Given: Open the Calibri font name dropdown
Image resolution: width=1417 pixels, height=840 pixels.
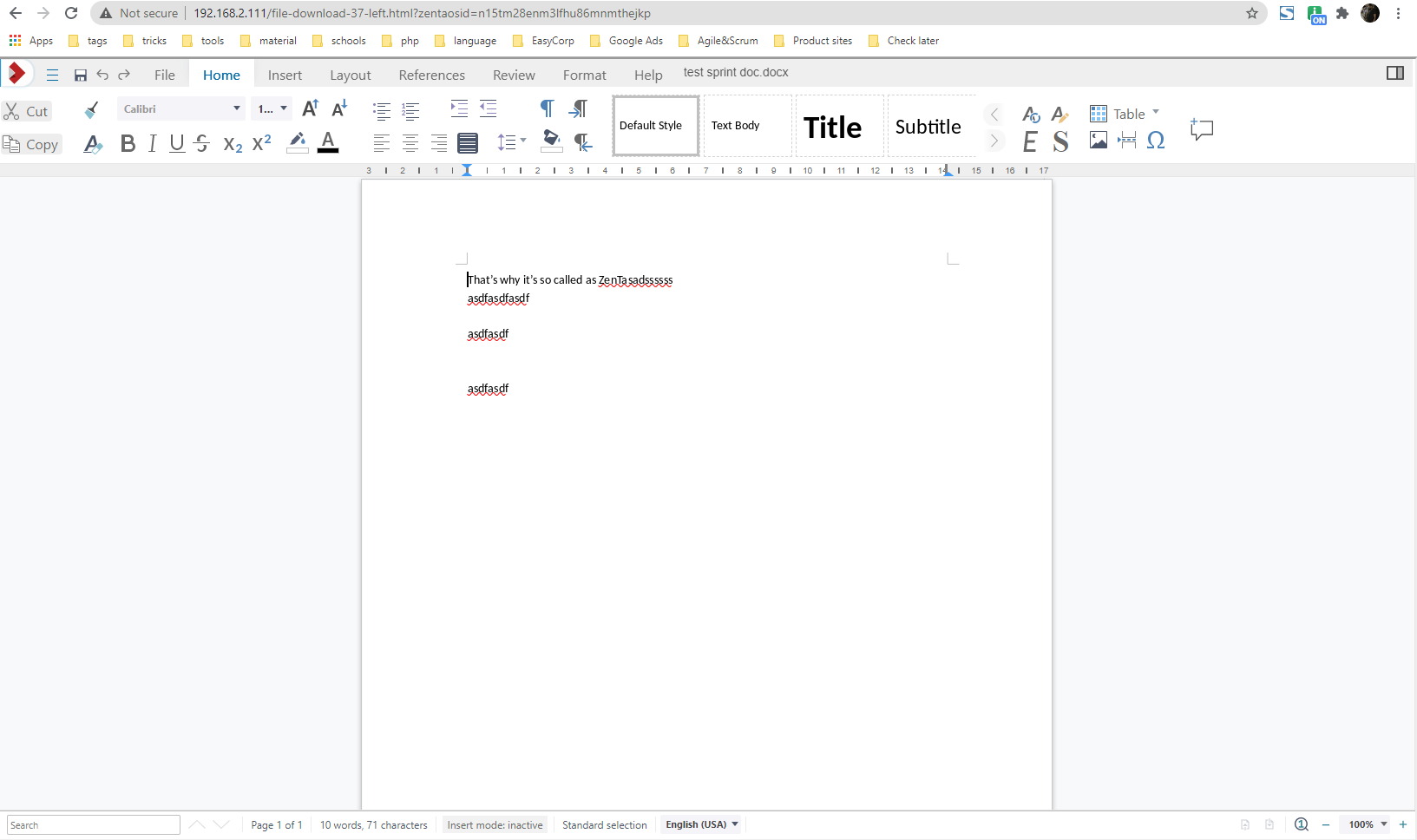Looking at the screenshot, I should (236, 109).
